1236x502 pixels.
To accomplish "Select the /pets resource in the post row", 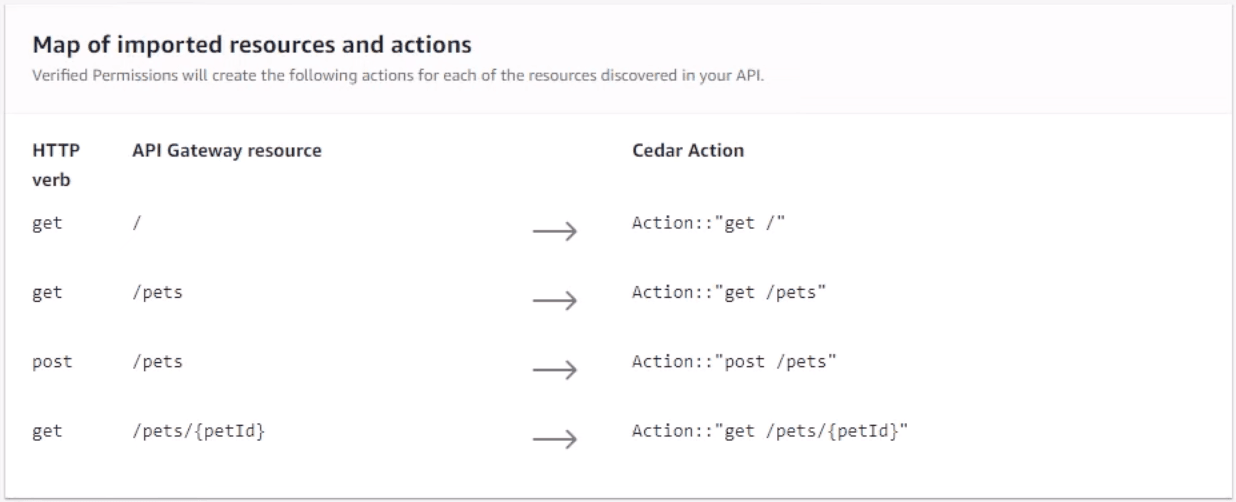I will point(157,361).
